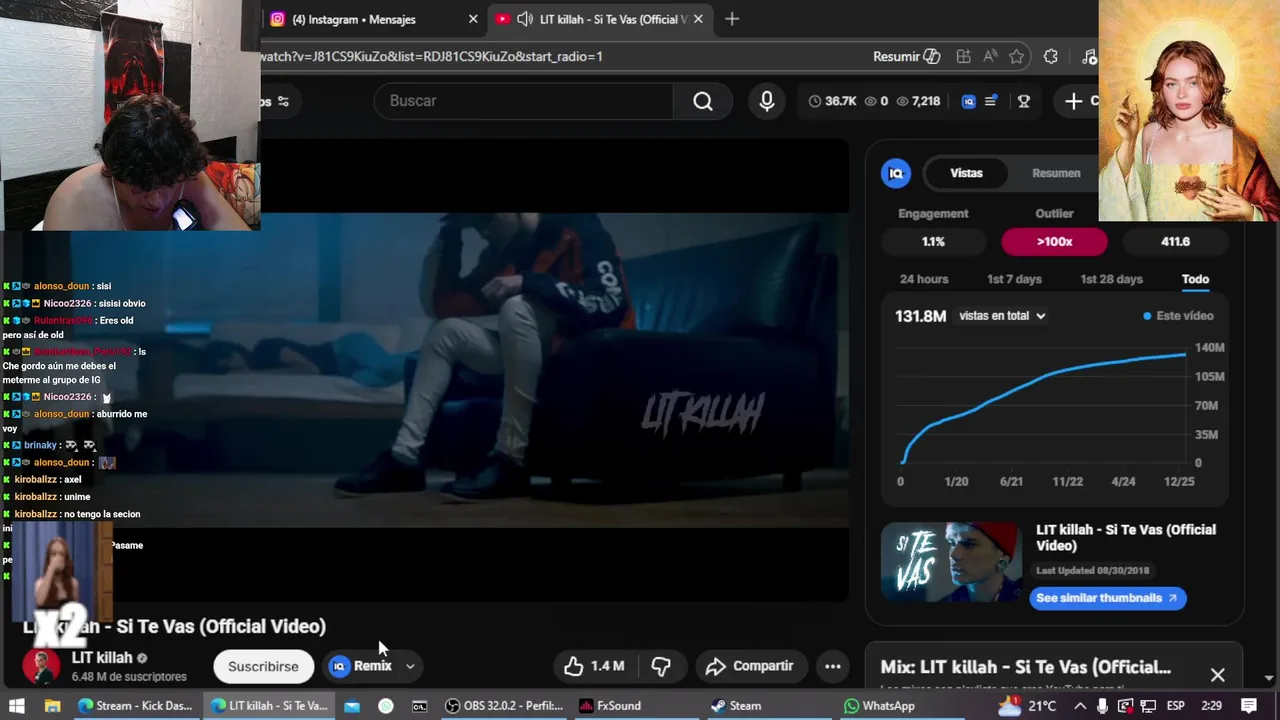Click the vidIQ Remix button
The width and height of the screenshot is (1280, 720).
click(x=362, y=666)
